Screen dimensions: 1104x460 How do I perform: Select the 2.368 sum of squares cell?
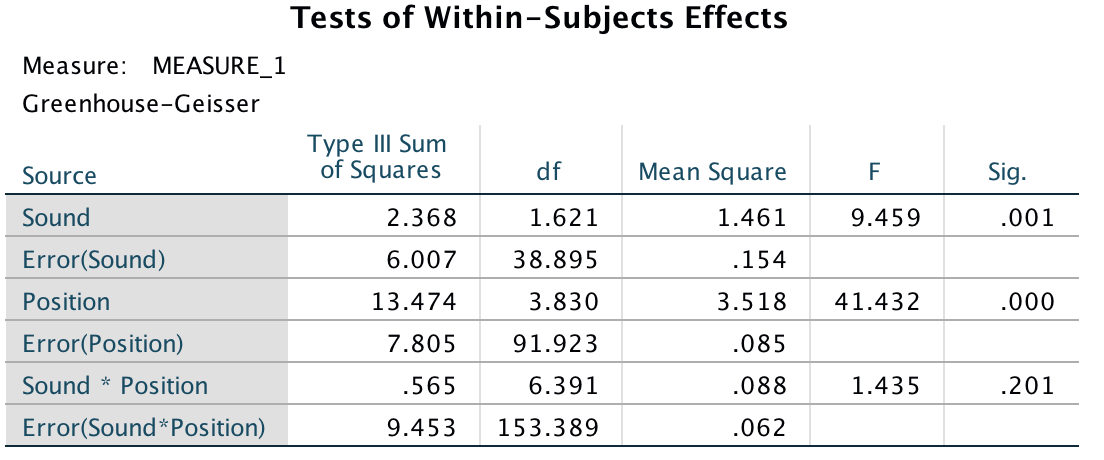tap(422, 218)
